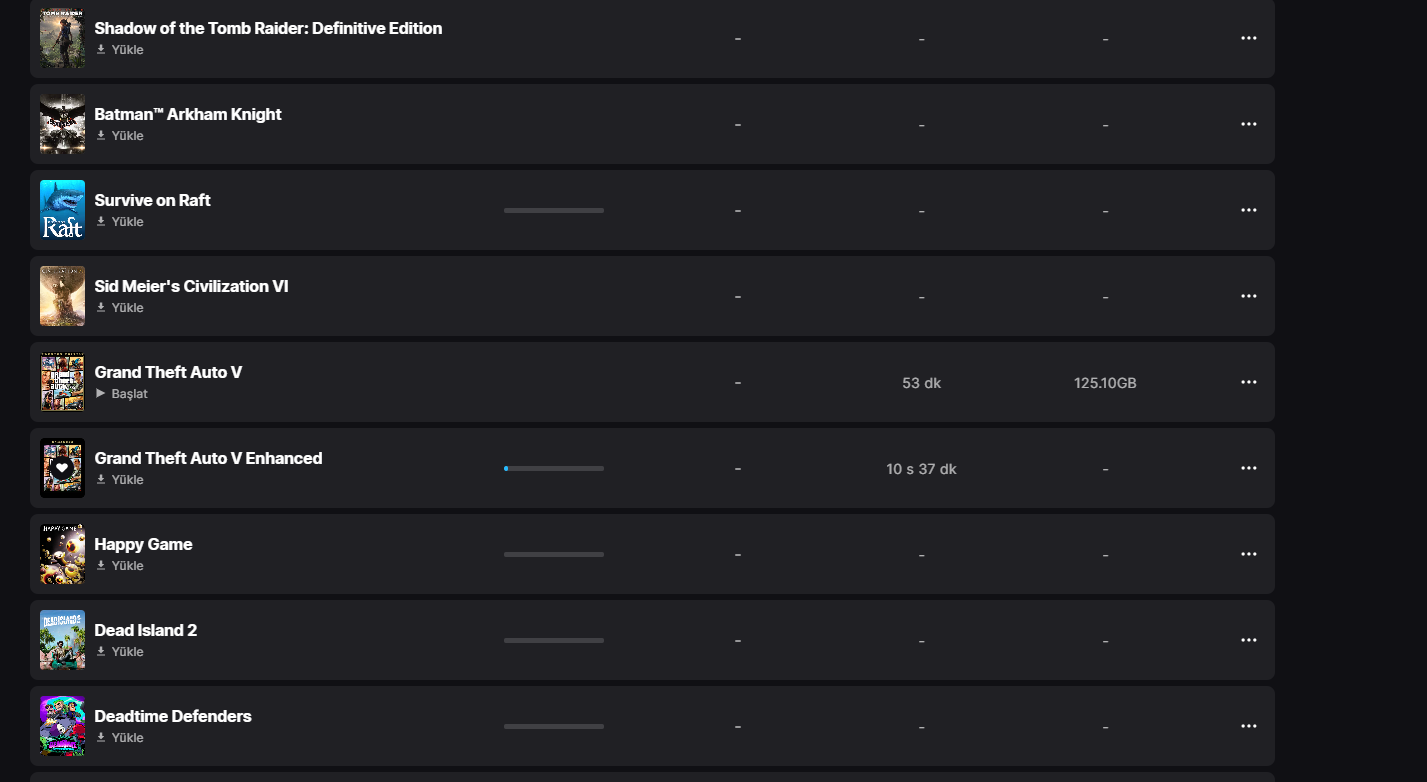Open the Sid Meier's Civilization VI title
The image size is (1427, 782).
pyautogui.click(x=191, y=286)
